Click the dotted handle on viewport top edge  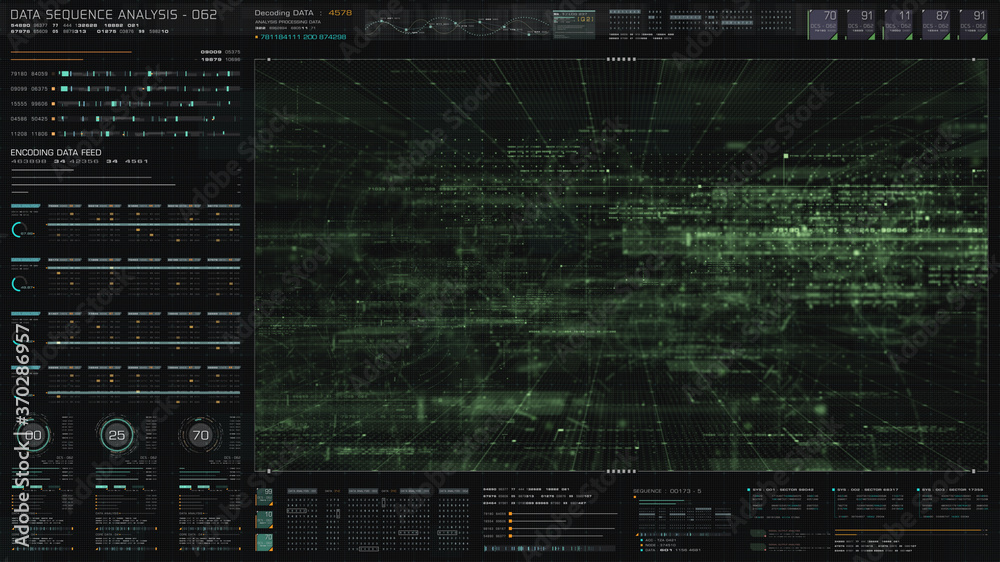click(621, 59)
